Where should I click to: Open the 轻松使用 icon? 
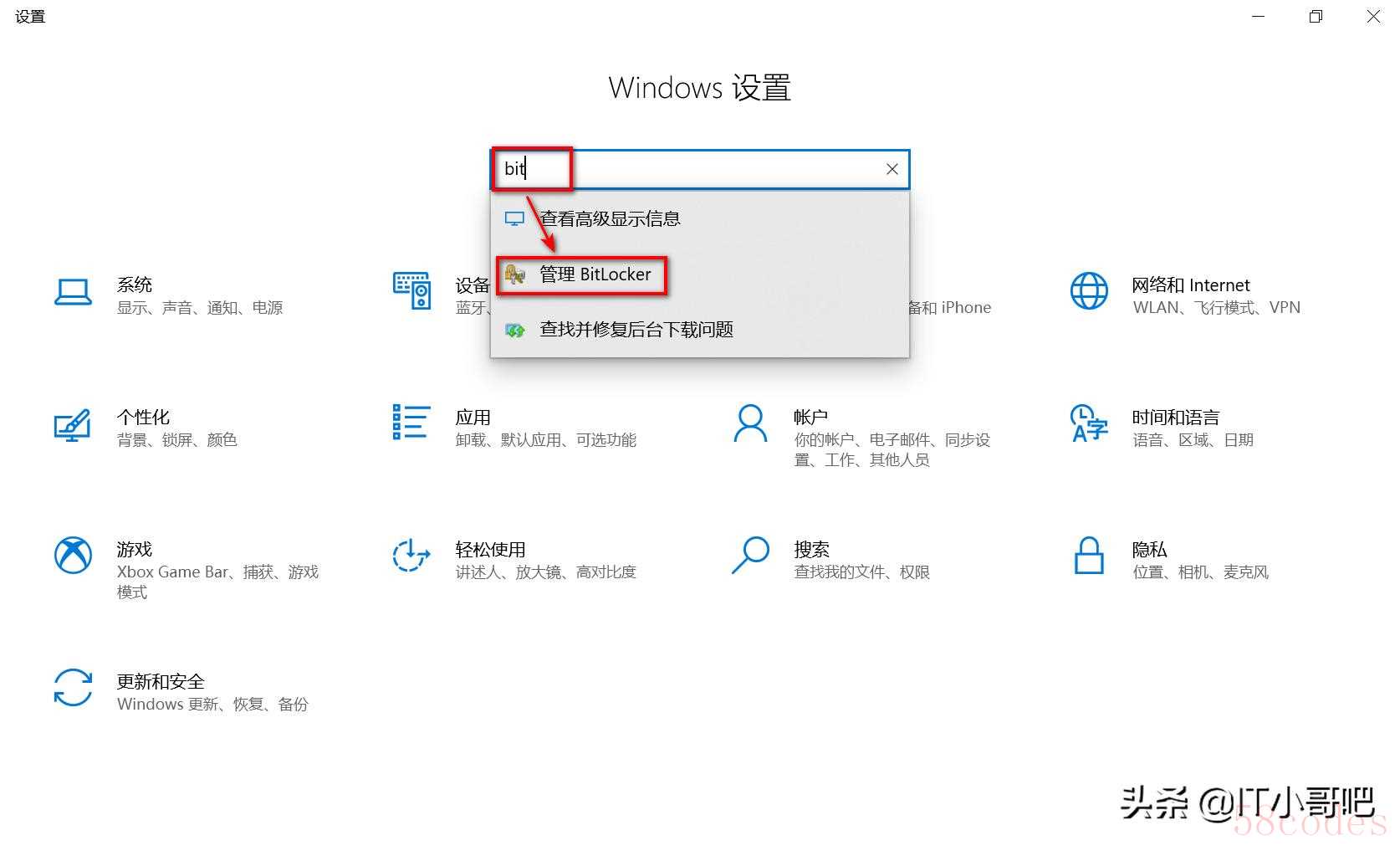tap(411, 556)
